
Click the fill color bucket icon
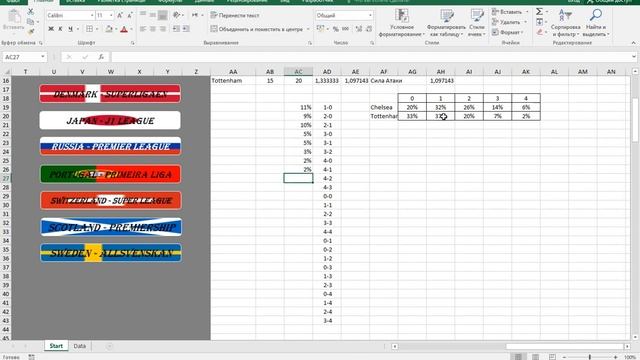[109, 29]
